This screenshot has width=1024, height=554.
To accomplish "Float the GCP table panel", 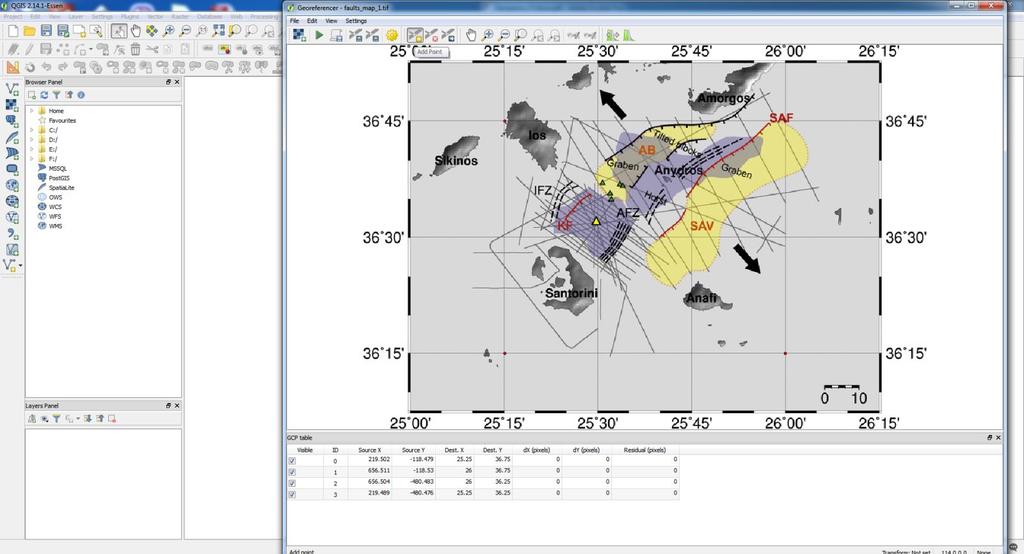I will [989, 438].
